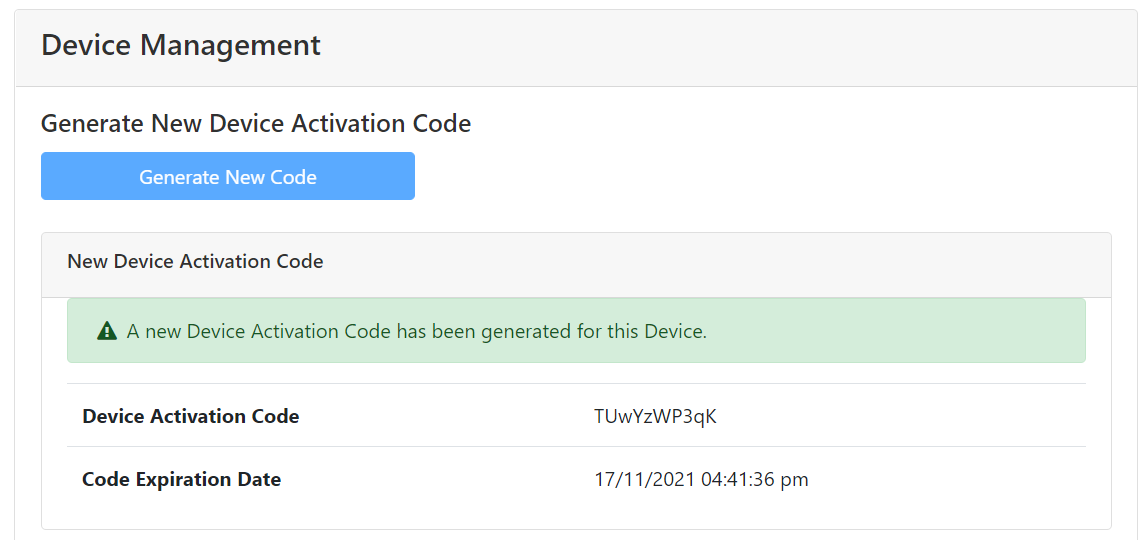This screenshot has height=540, width=1146.
Task: Click the Generate New Device Activation Code heading
Action: click(x=256, y=123)
